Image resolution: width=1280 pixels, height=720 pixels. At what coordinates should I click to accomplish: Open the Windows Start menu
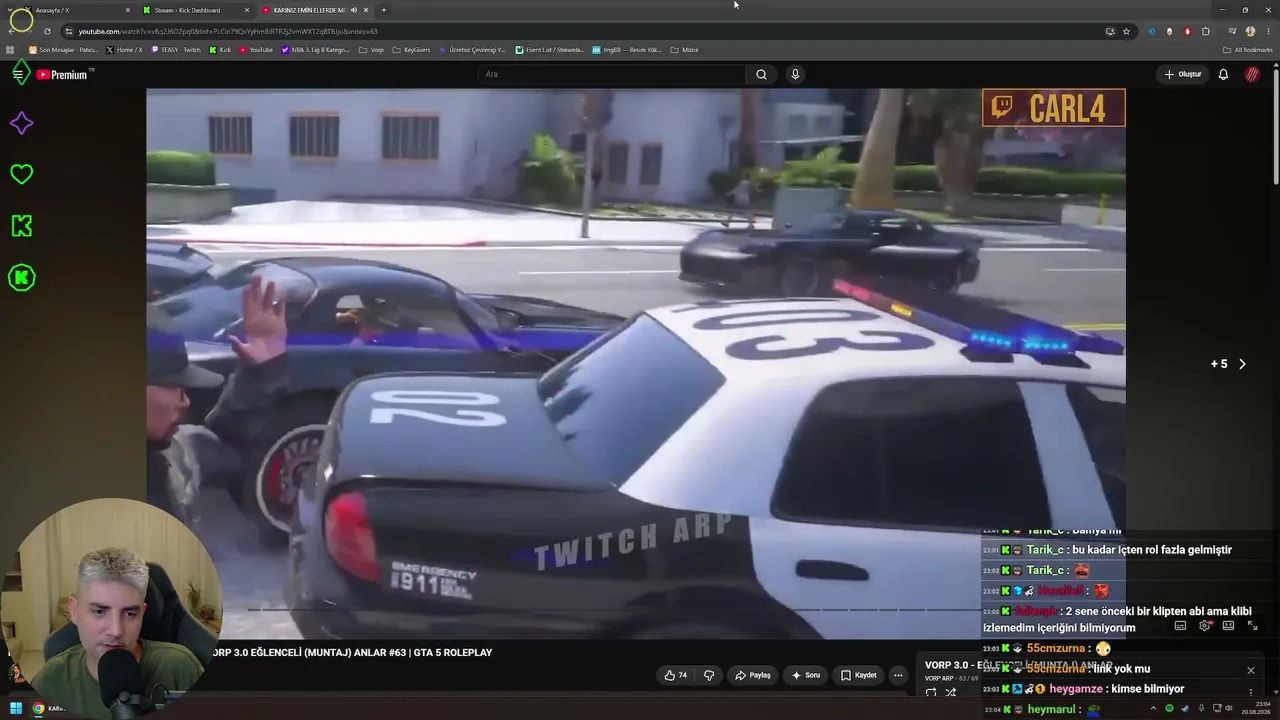[15, 708]
